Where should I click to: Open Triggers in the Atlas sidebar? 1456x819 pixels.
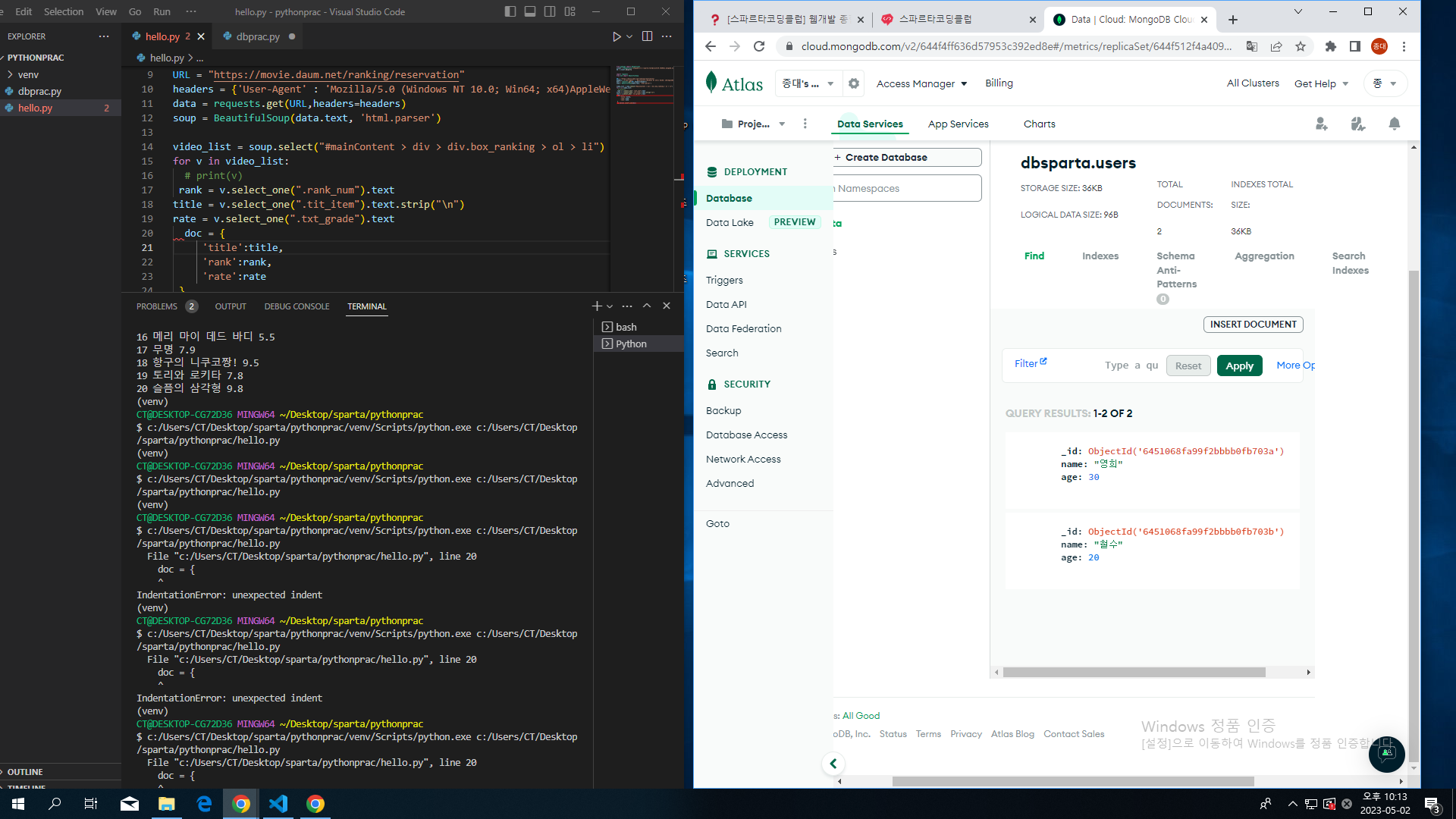pos(724,280)
